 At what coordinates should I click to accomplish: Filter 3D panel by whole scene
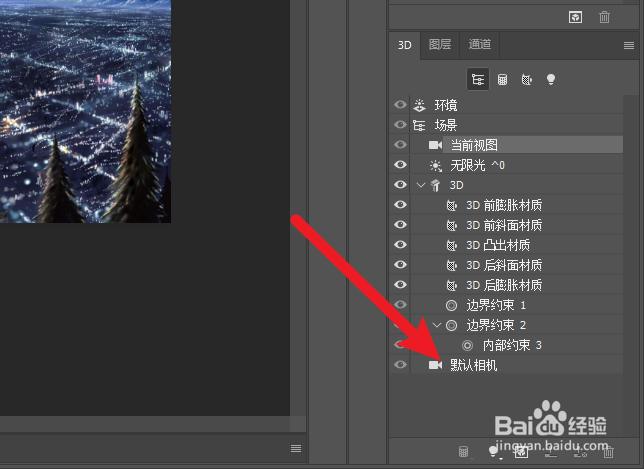click(478, 79)
